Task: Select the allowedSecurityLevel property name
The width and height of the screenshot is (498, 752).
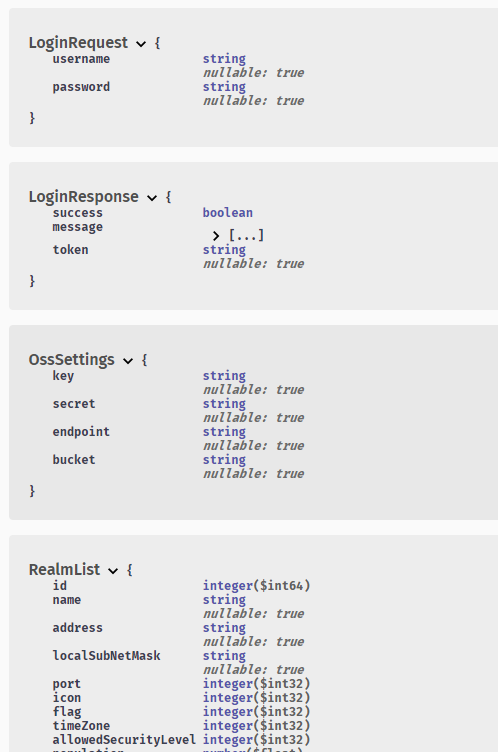Action: [x=124, y=740]
